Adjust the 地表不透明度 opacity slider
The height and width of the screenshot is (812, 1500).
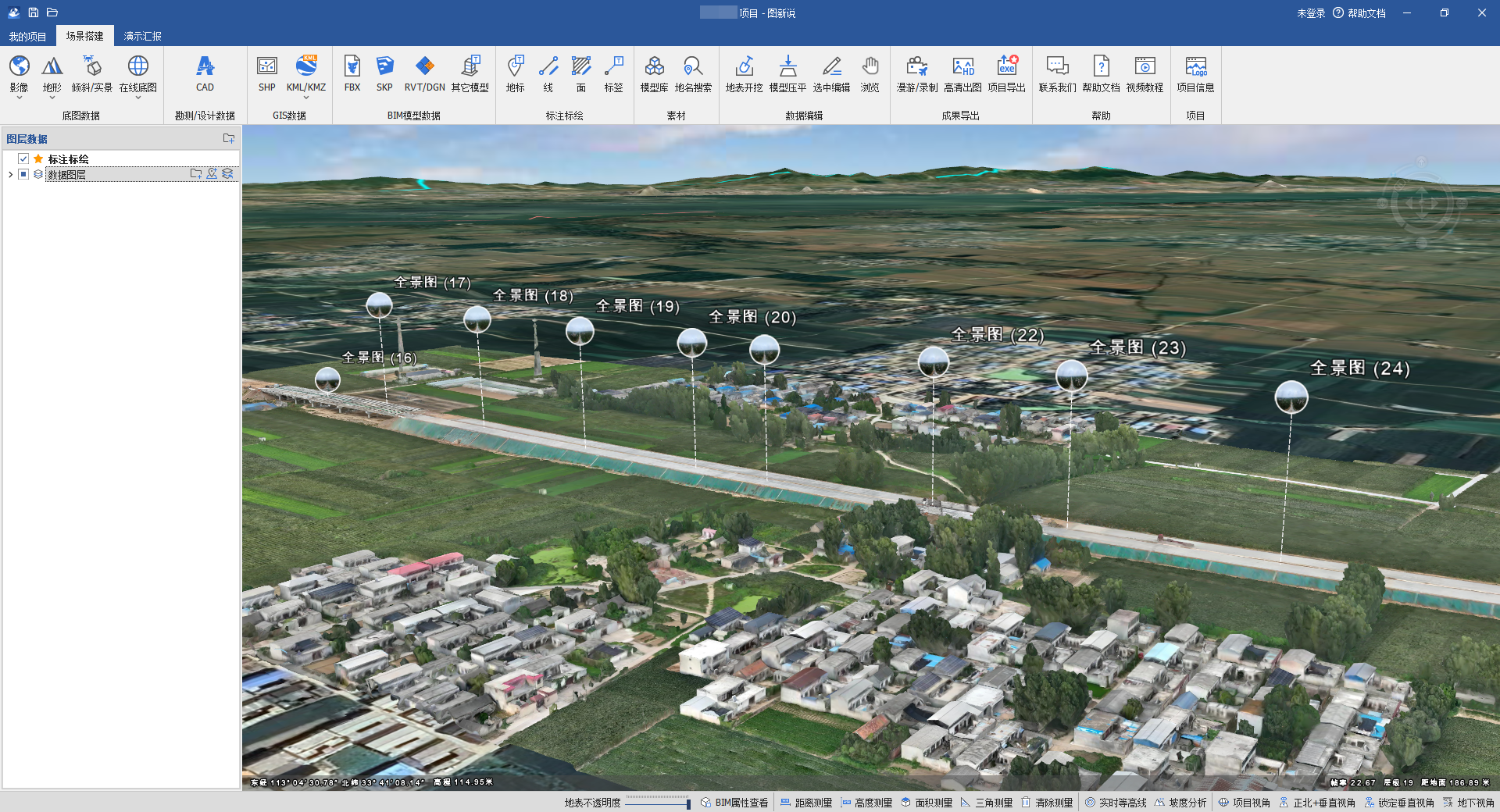[x=687, y=803]
